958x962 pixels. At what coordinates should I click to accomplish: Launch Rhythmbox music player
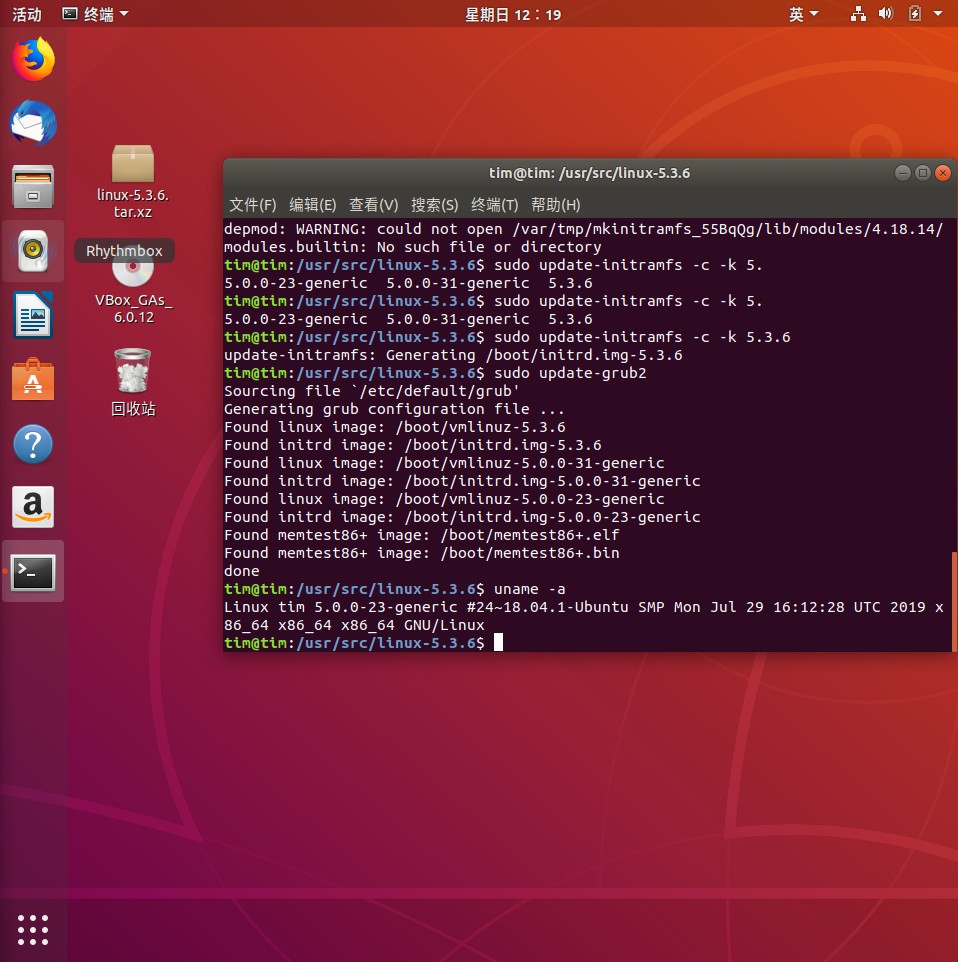pyautogui.click(x=33, y=251)
